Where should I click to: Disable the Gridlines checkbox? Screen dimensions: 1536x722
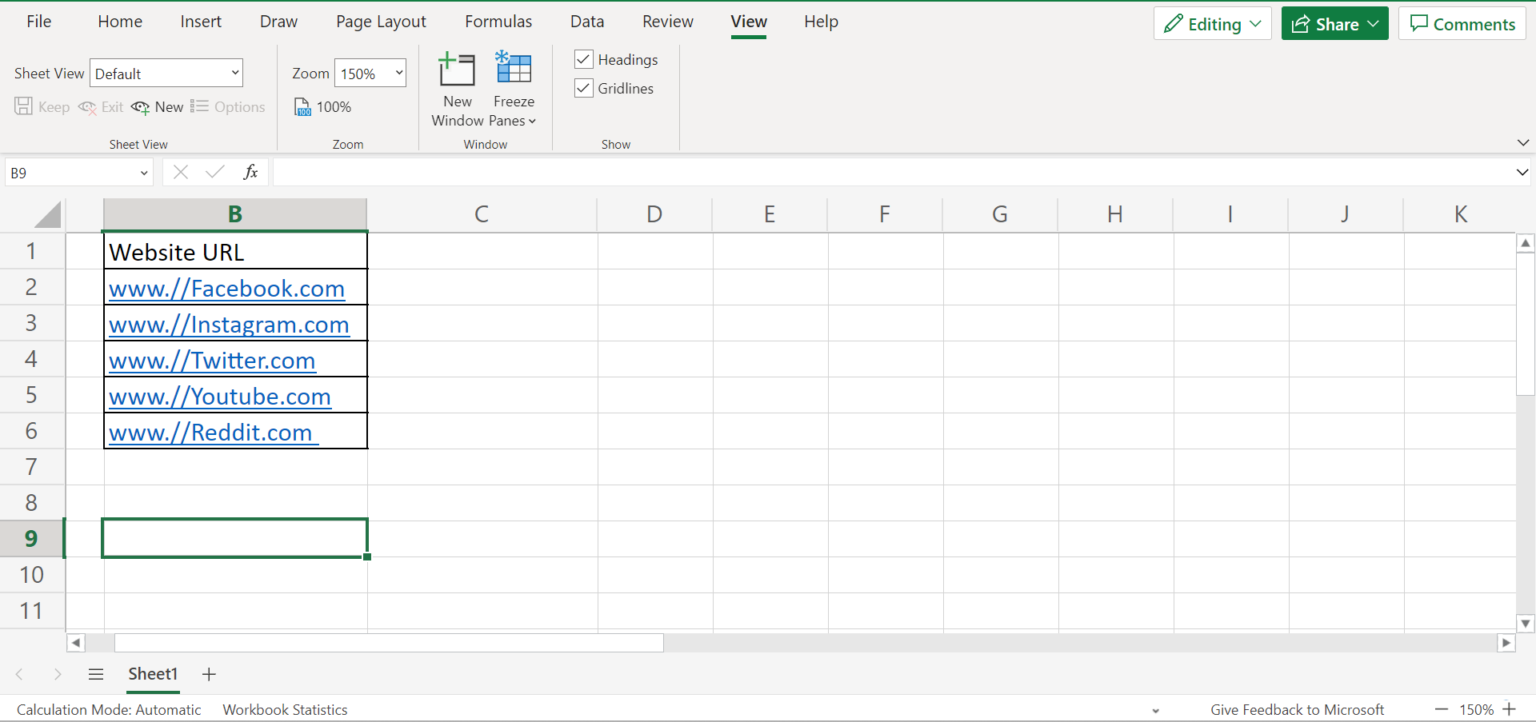[x=583, y=88]
